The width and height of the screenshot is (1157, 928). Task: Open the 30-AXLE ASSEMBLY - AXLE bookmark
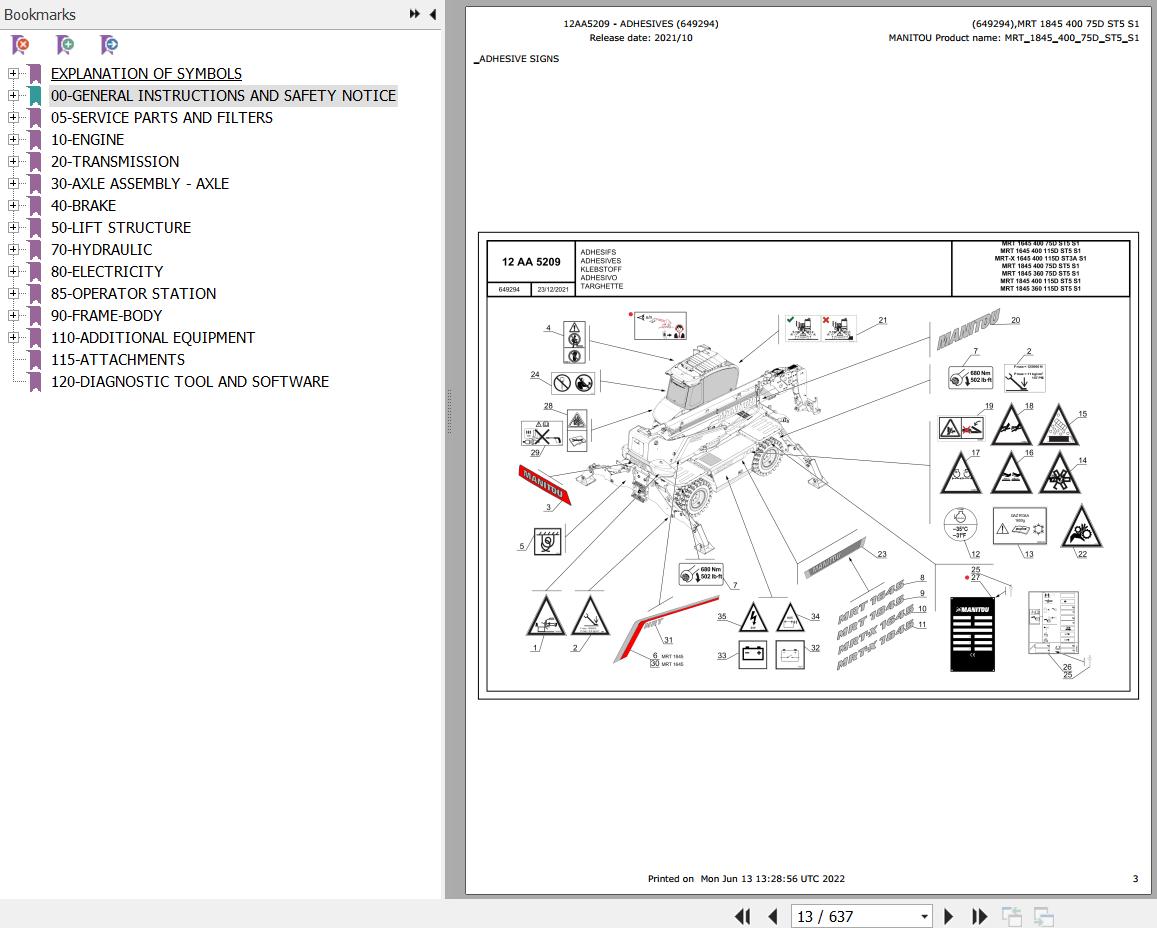139,184
